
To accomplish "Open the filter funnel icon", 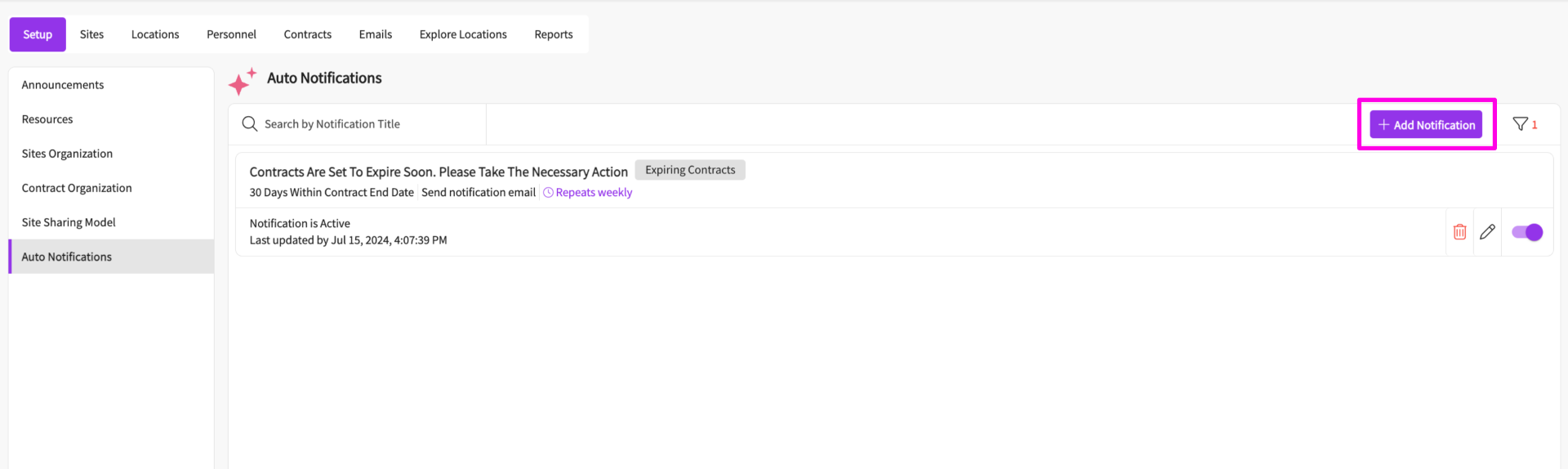I will pyautogui.click(x=1520, y=124).
